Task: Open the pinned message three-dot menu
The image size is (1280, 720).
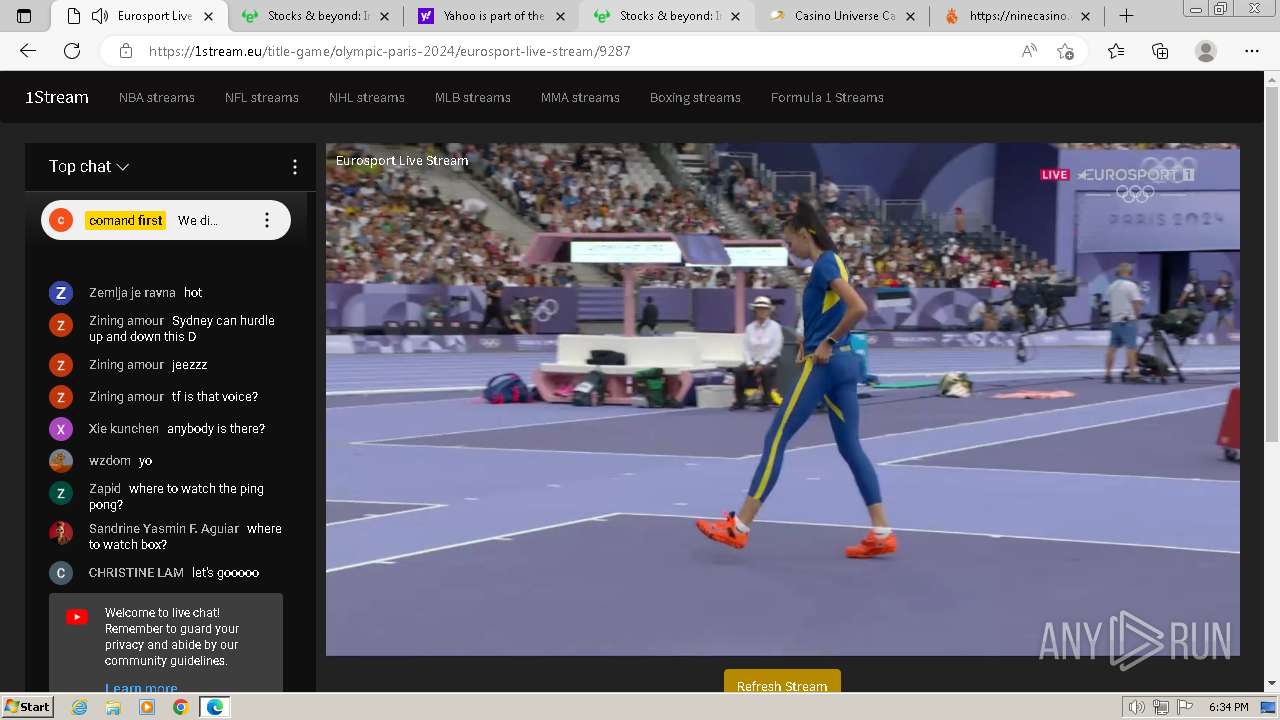Action: [266, 220]
